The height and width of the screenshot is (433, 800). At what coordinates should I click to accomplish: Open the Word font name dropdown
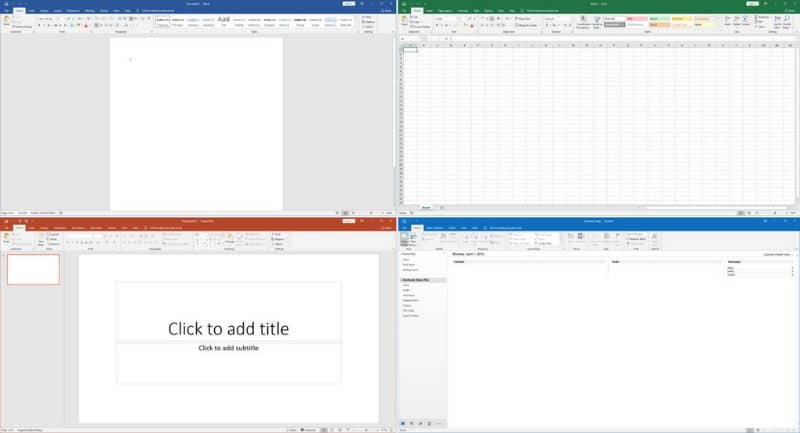49,19
